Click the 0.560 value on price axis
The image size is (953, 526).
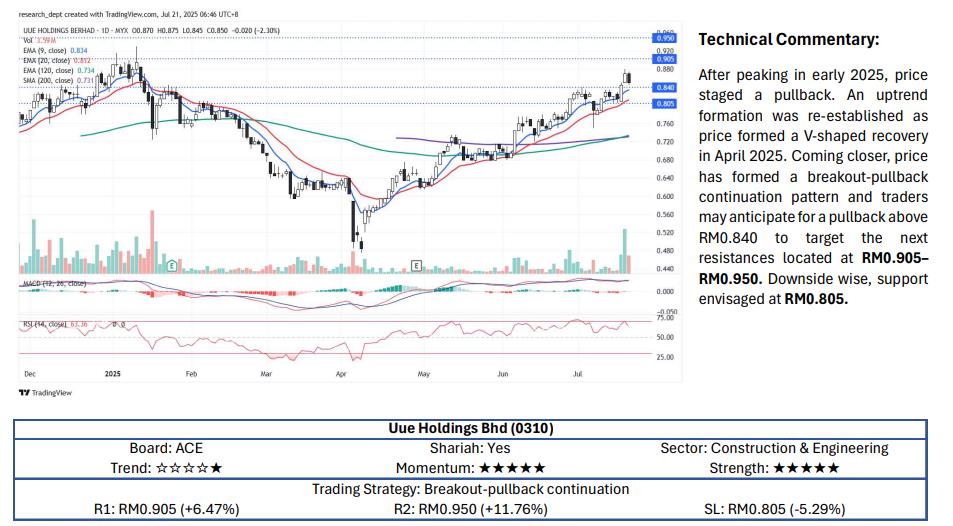(x=666, y=215)
